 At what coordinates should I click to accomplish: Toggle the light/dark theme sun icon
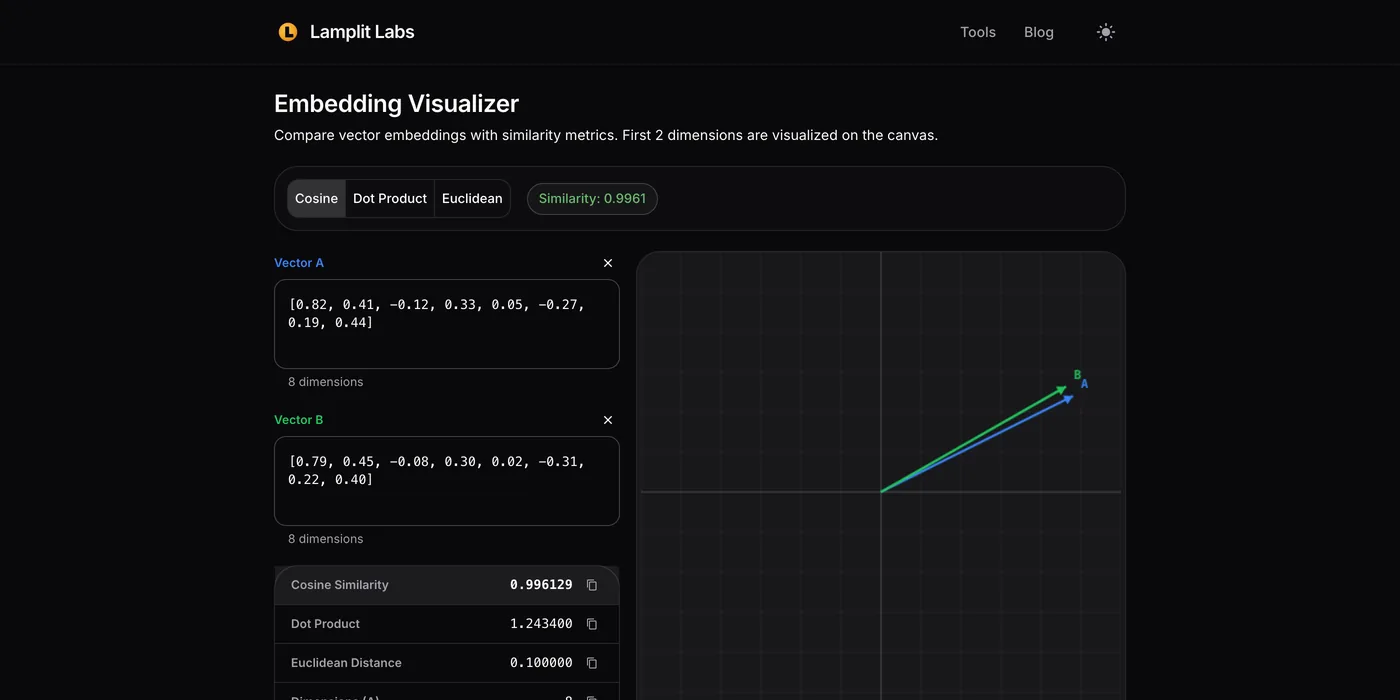[x=1105, y=32]
